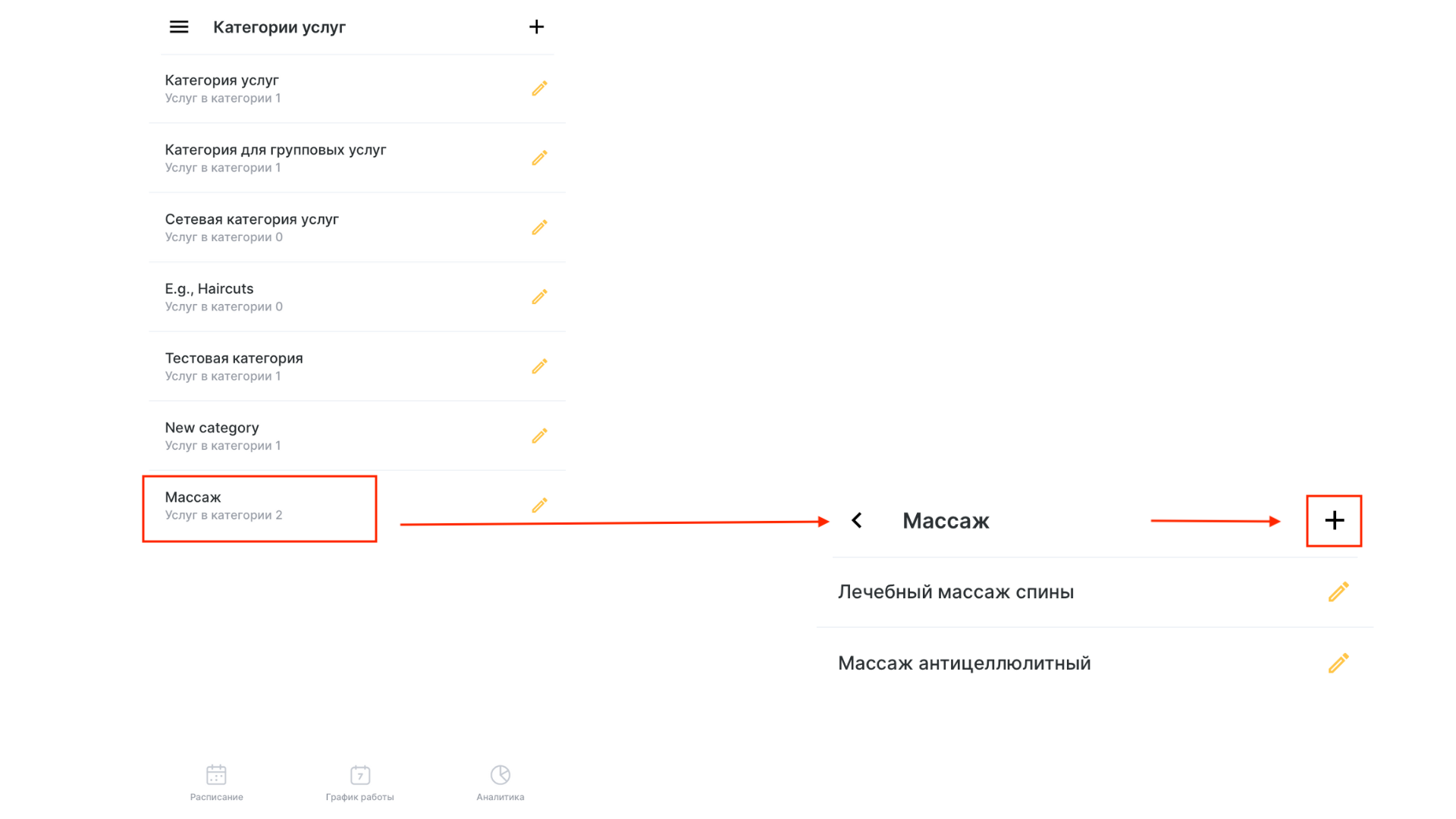
Task: Select the Лечебный массаж спины service
Action: tap(1094, 592)
